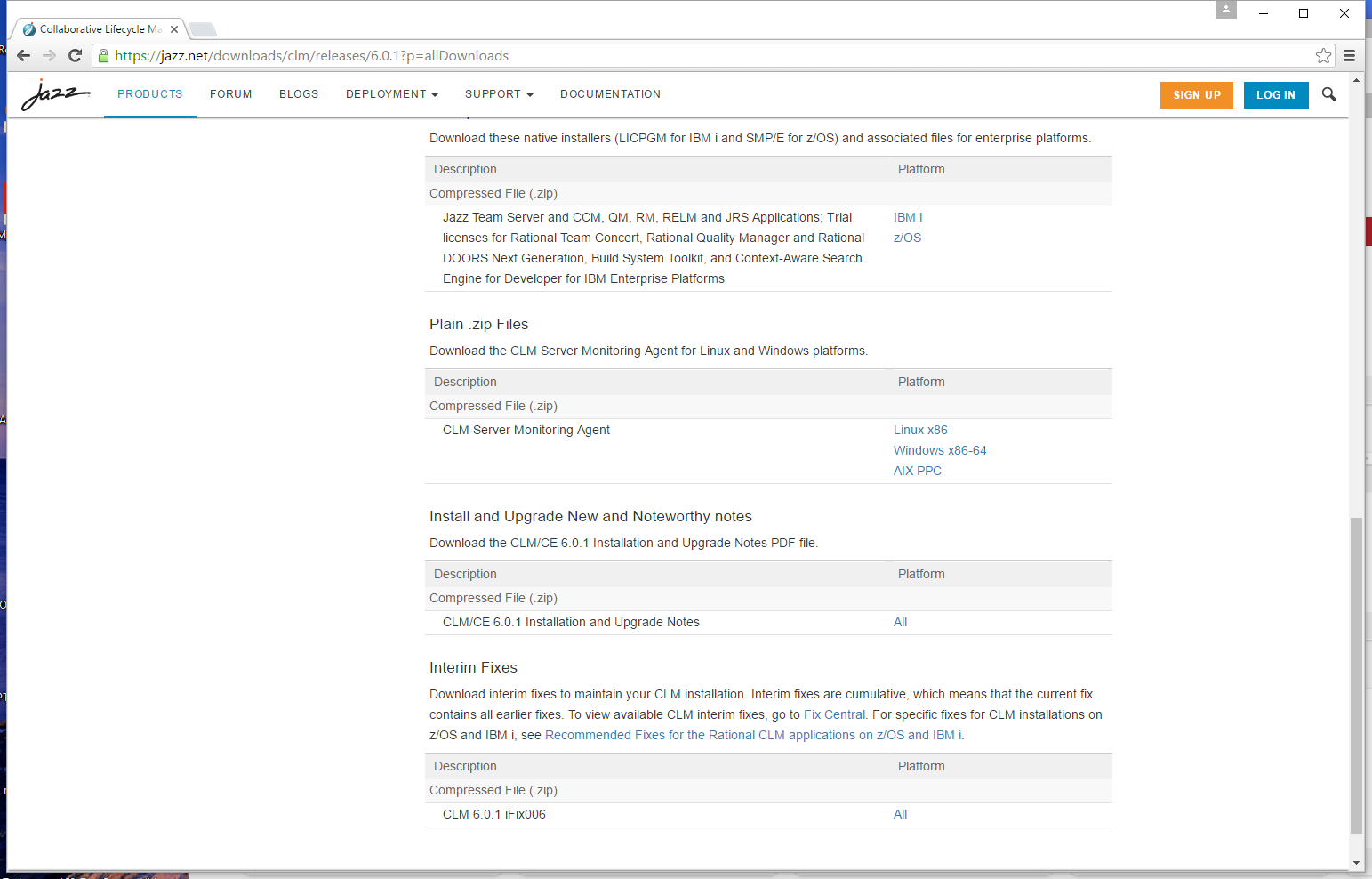
Task: Select the Collaborative Lifecycle browser tab
Action: click(100, 29)
